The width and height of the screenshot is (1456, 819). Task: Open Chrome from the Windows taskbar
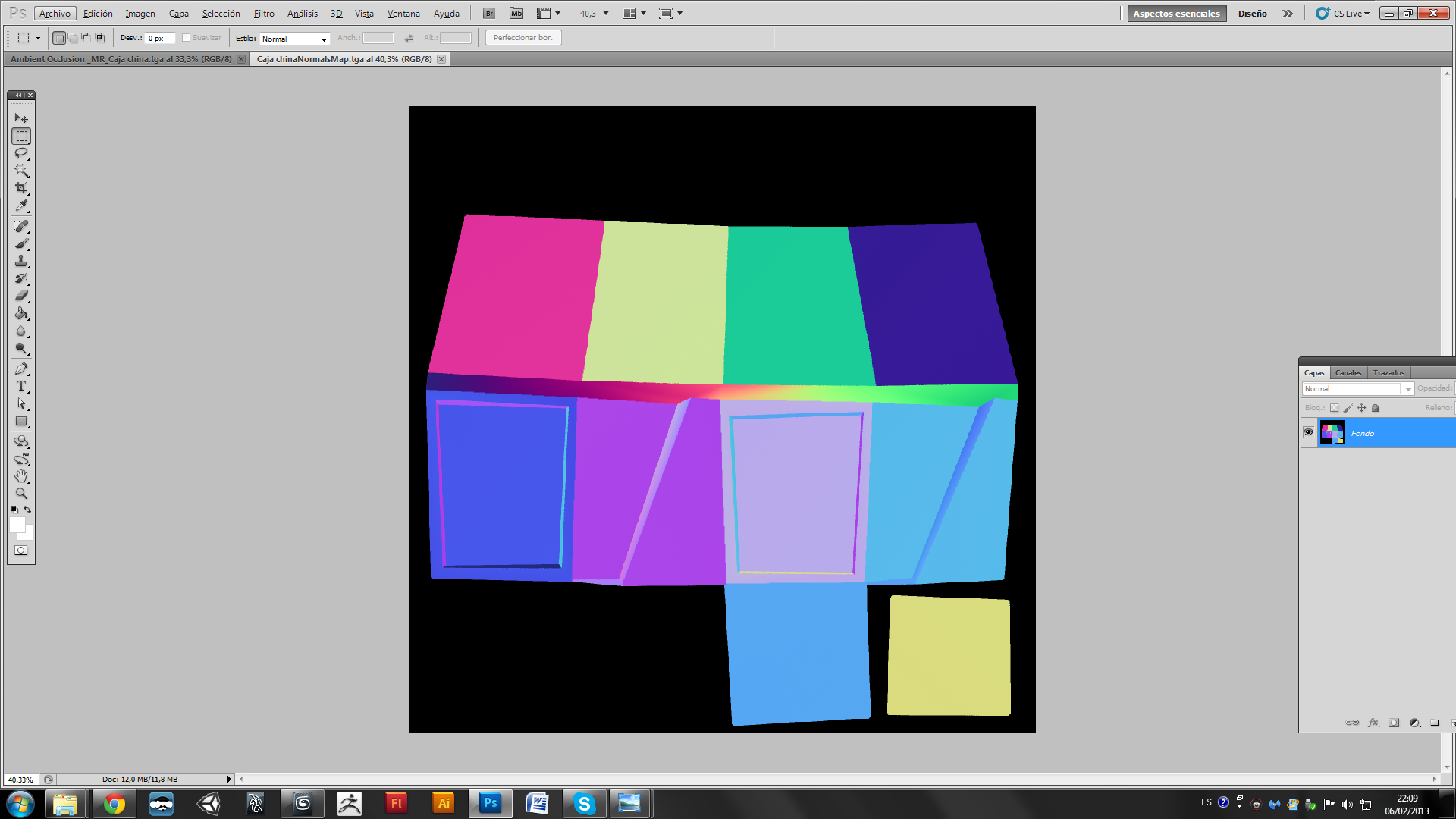pos(115,803)
